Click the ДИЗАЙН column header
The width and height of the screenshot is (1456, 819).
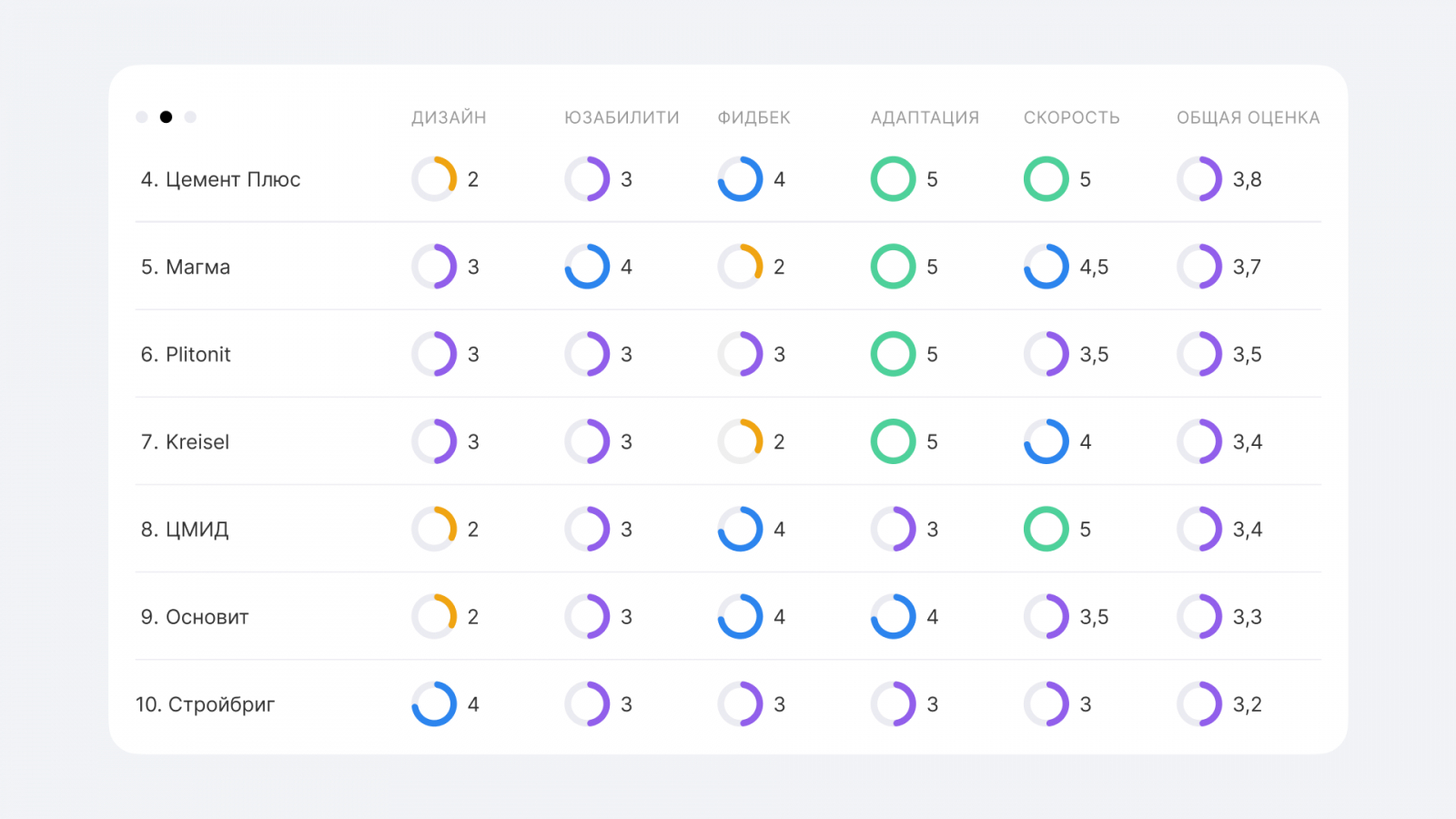pos(449,117)
